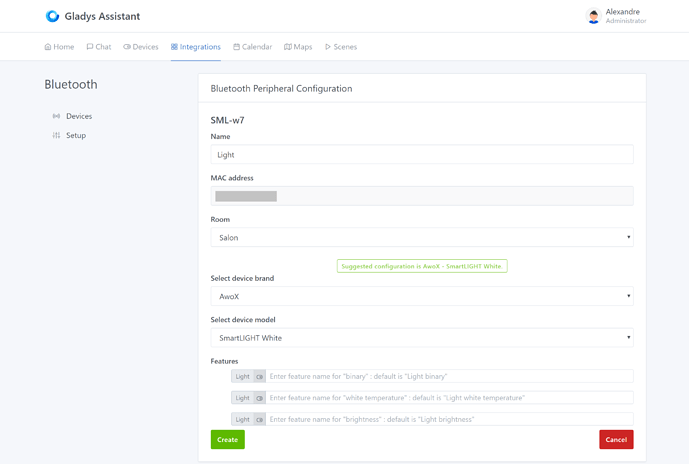Open Alexandre's user avatar menu
This screenshot has height=464, width=689.
point(594,16)
